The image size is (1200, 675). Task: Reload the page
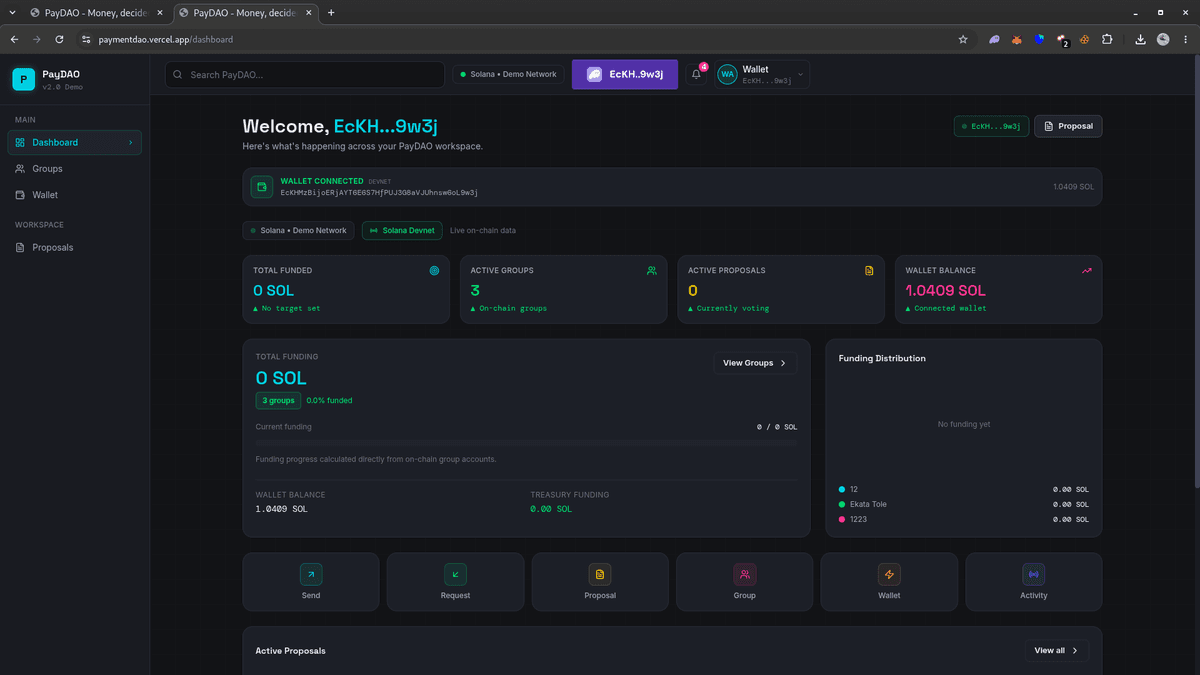point(60,39)
